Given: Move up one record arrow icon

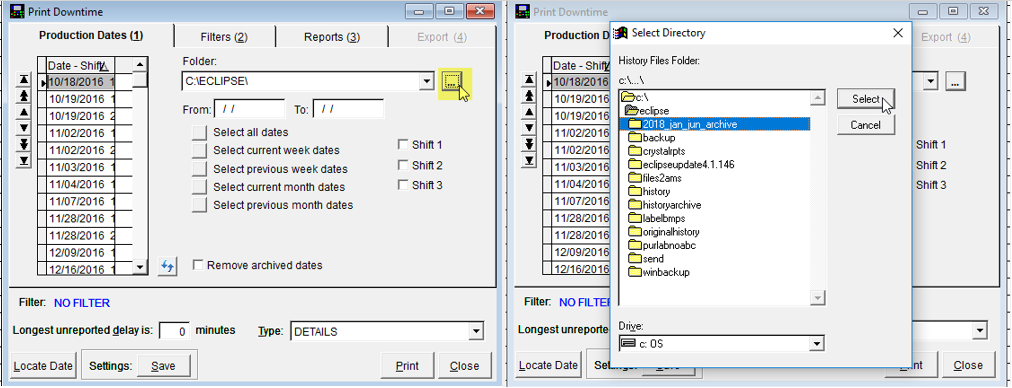Looking at the screenshot, I should [24, 112].
